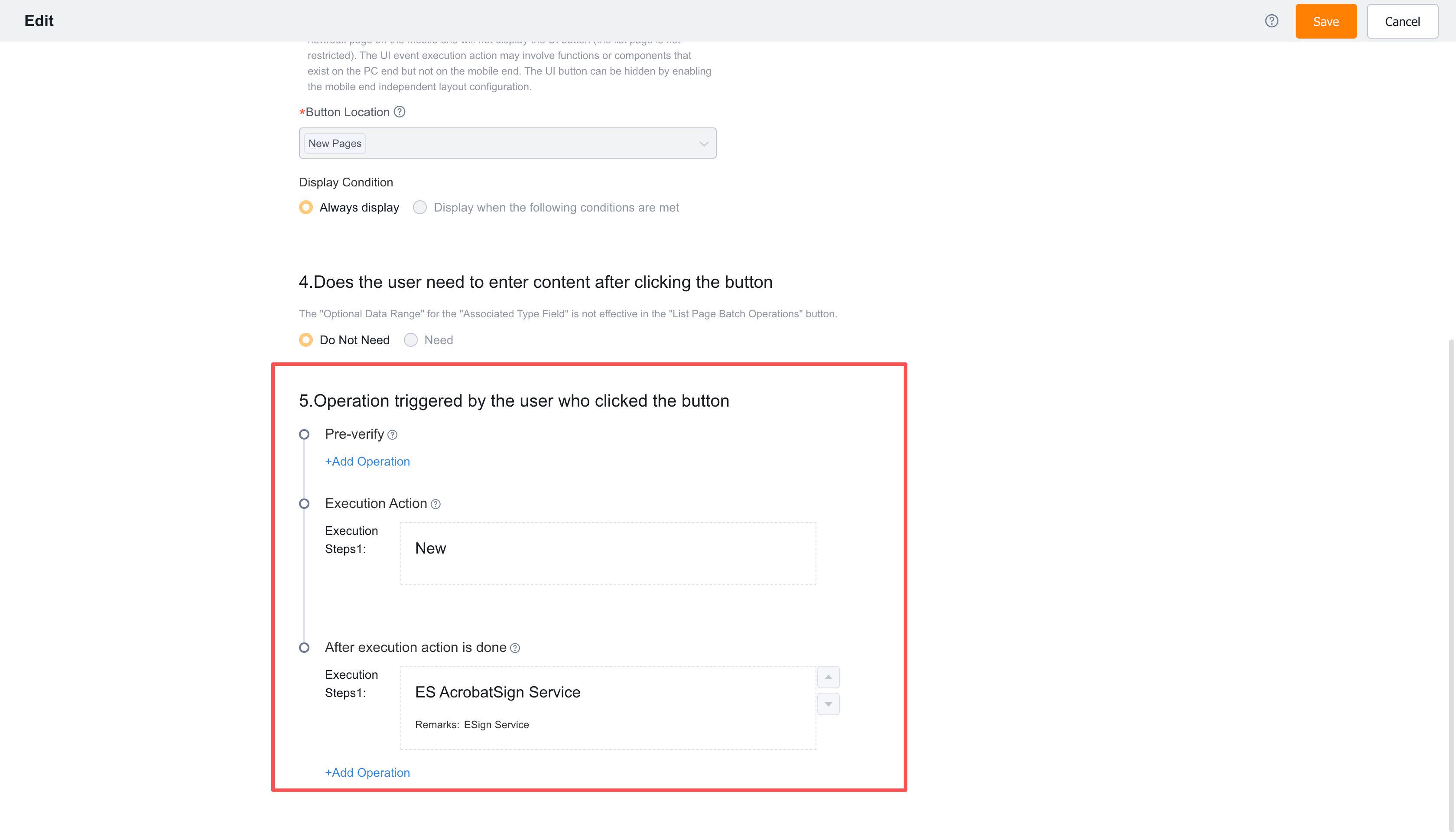Select the Always display radio button
Viewport: 1456px width, 834px height.
[x=306, y=207]
